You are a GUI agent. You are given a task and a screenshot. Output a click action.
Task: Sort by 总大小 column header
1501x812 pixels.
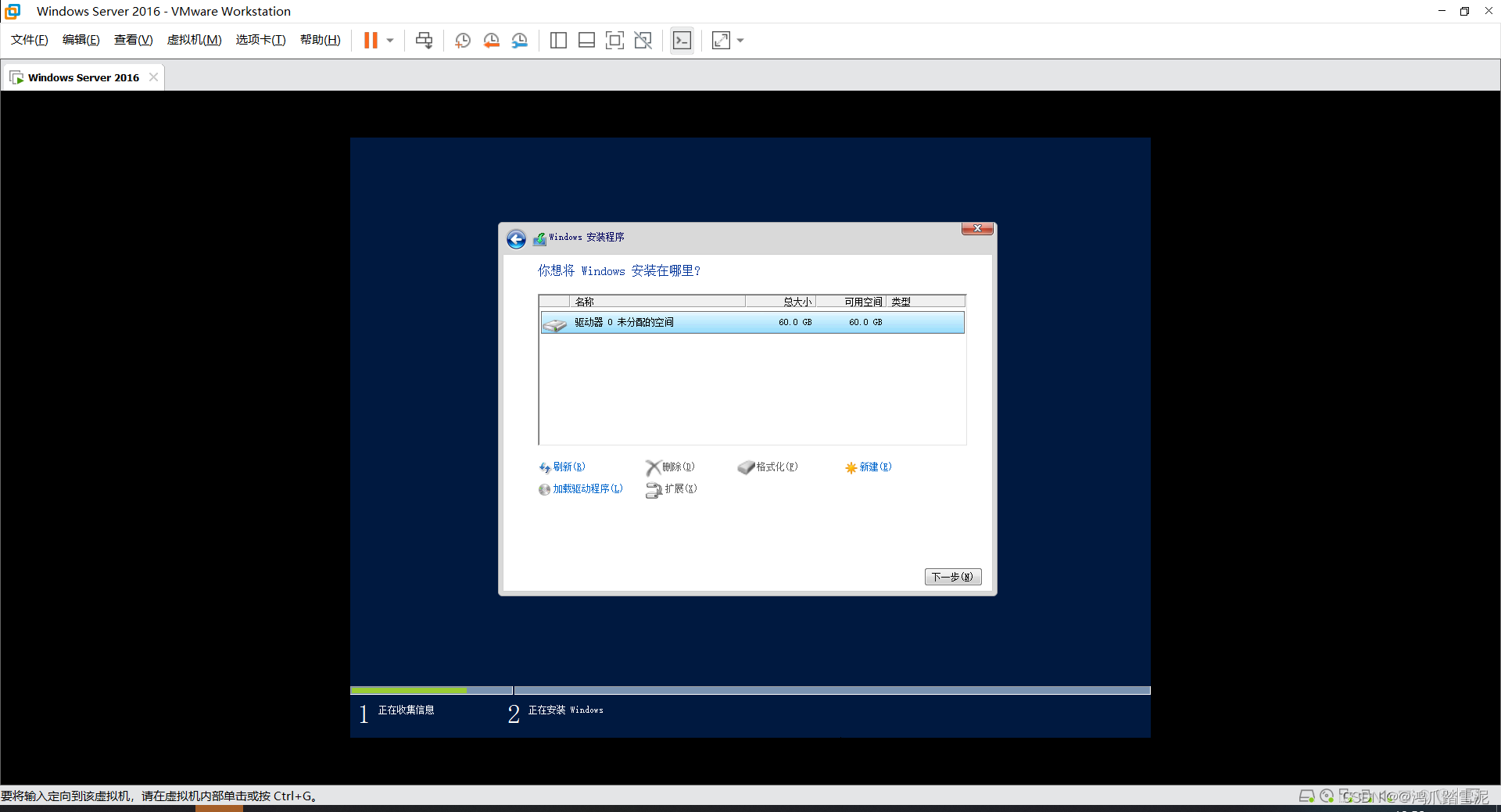(x=781, y=302)
